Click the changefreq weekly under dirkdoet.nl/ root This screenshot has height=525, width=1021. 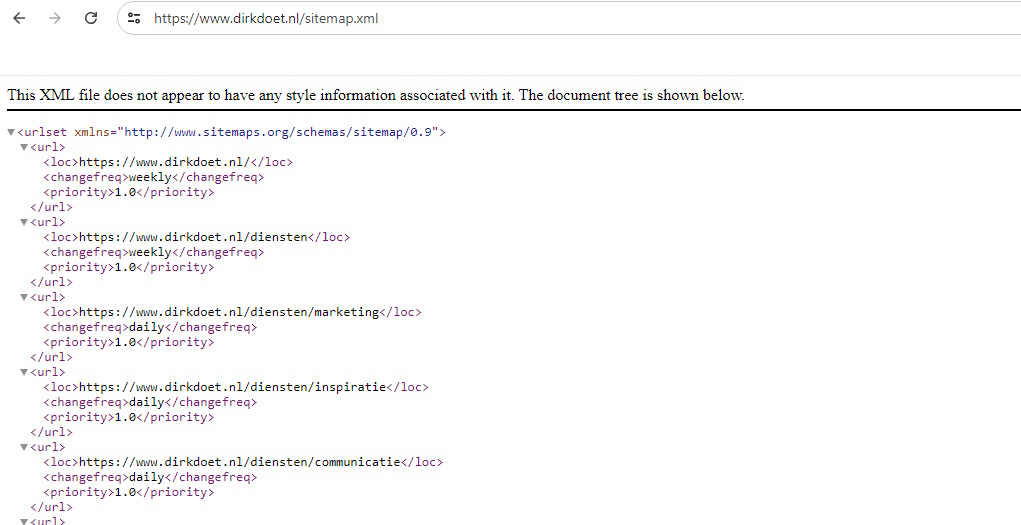tap(150, 177)
